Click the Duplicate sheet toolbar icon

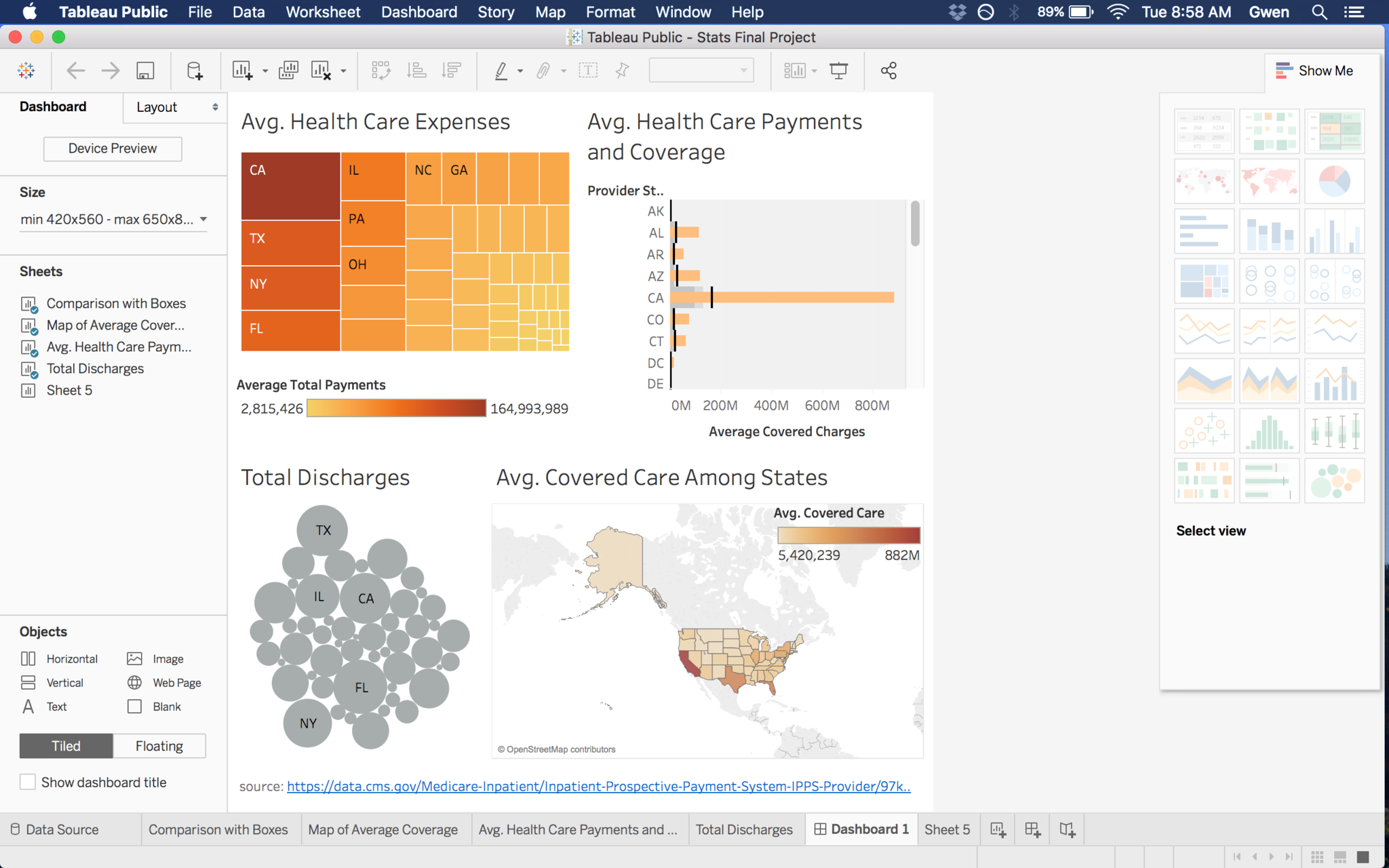pyautogui.click(x=288, y=71)
